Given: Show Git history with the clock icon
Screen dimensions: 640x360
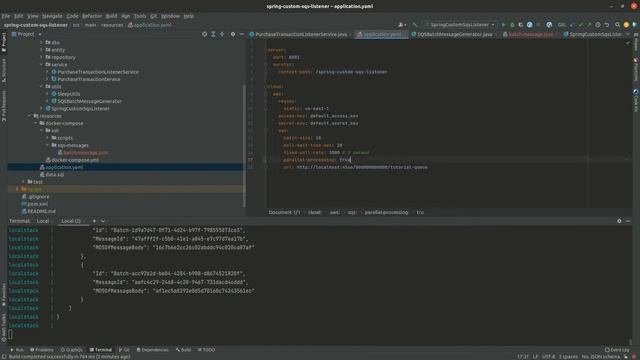Looking at the screenshot, I should [598, 25].
